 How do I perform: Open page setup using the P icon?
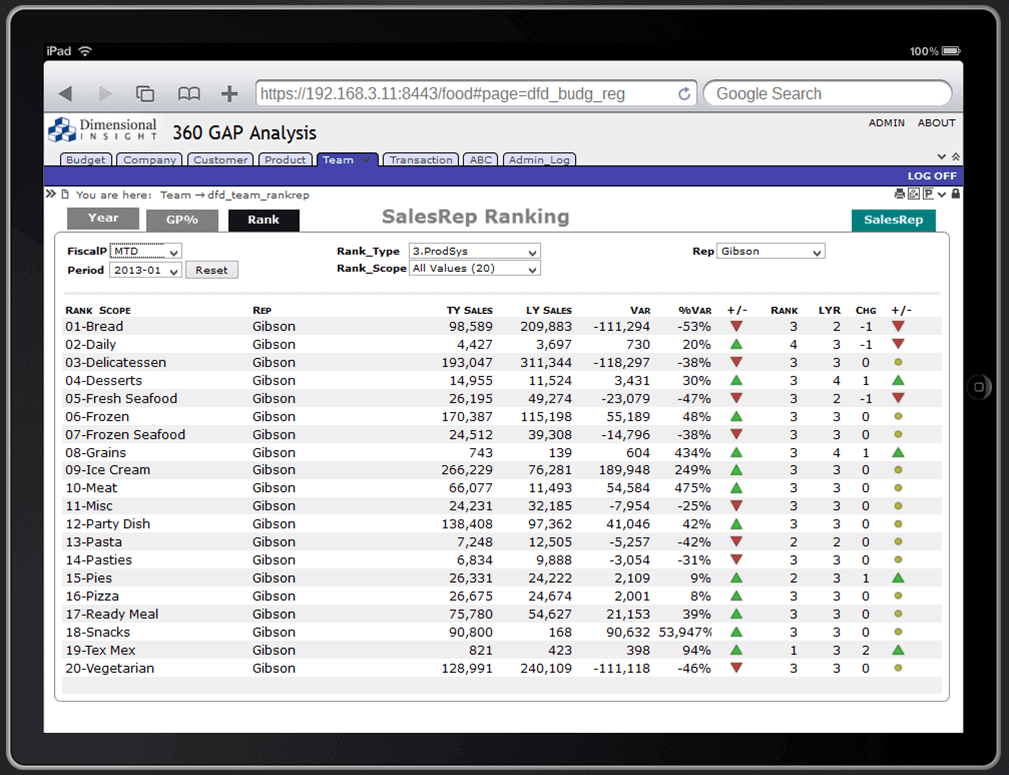pyautogui.click(x=928, y=193)
